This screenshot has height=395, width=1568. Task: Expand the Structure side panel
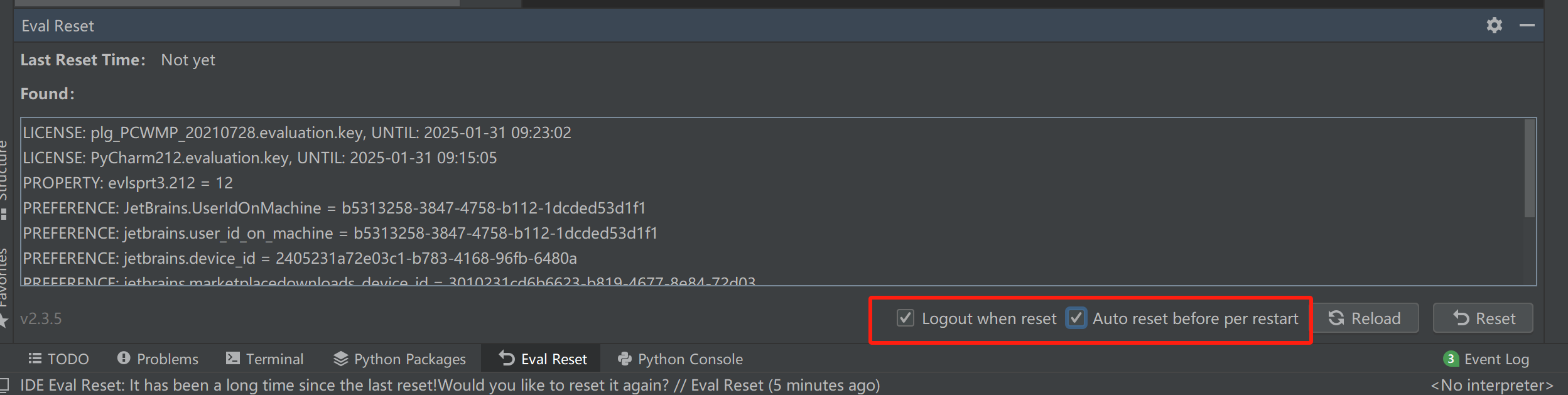[4, 176]
